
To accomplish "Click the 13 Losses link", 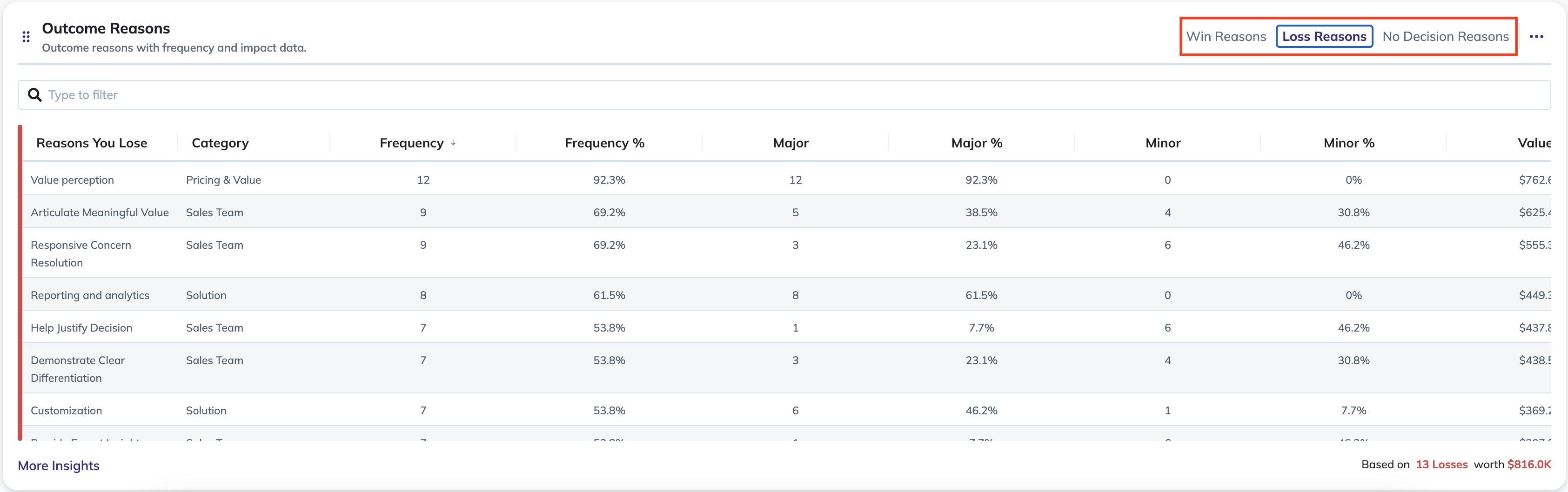I will pos(1441,464).
